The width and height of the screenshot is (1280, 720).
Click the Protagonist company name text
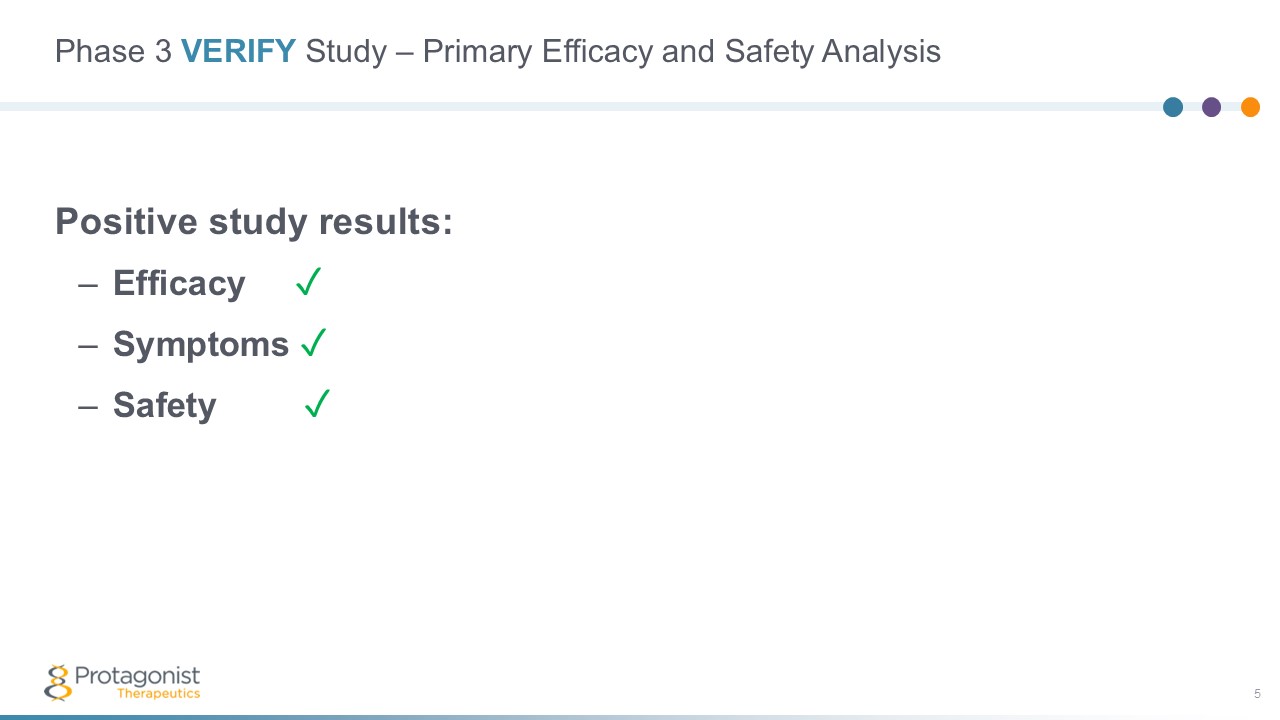(137, 676)
